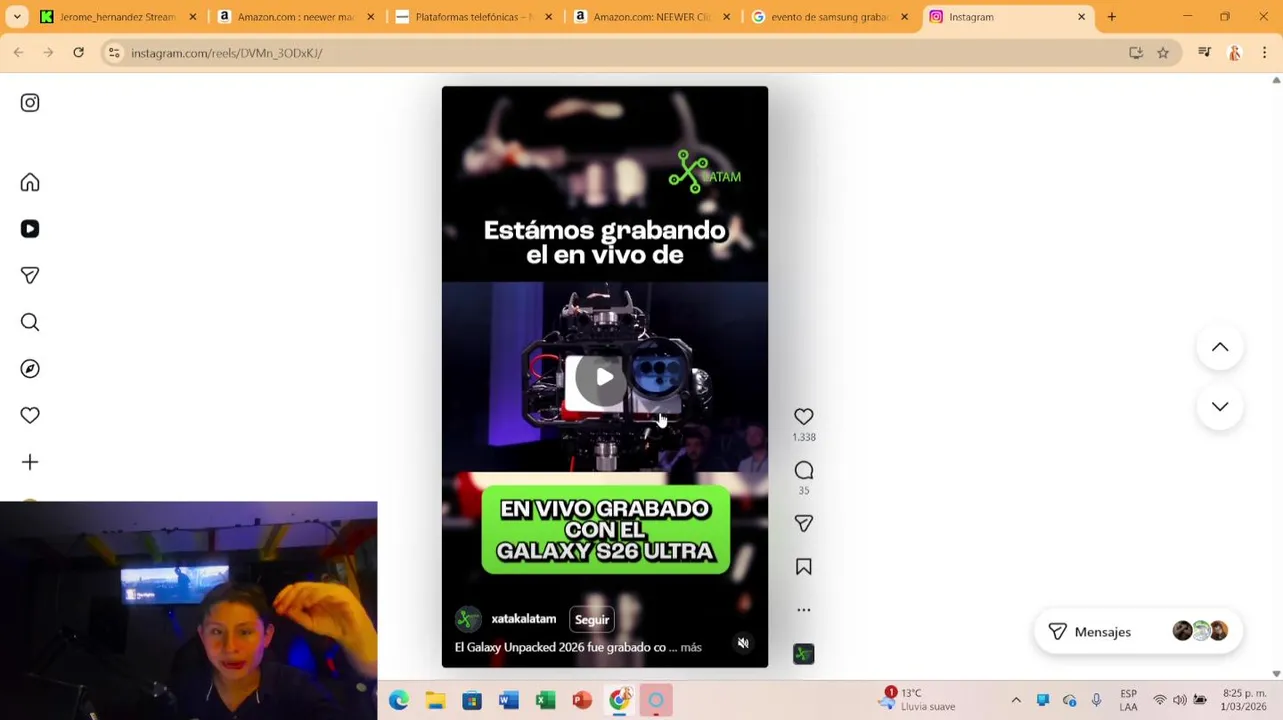Open Instagram home from sidebar
Image resolution: width=1283 pixels, height=720 pixels.
click(x=30, y=182)
